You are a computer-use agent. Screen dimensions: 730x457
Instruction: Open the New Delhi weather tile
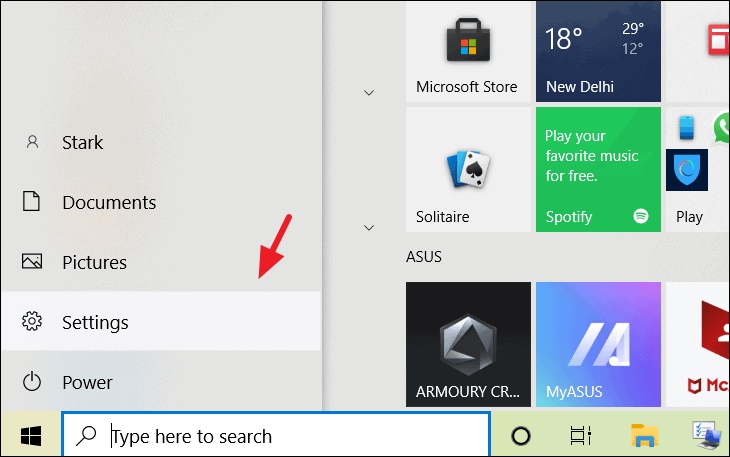(x=598, y=51)
